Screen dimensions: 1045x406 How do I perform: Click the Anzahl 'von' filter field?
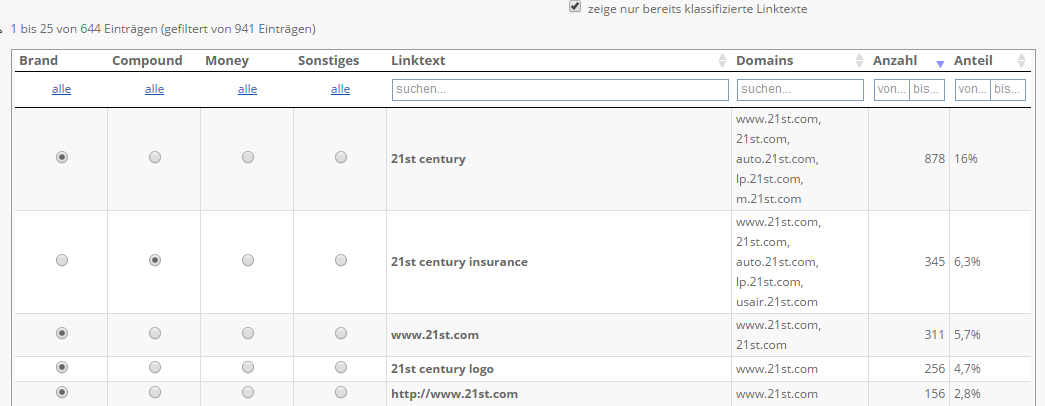[892, 89]
